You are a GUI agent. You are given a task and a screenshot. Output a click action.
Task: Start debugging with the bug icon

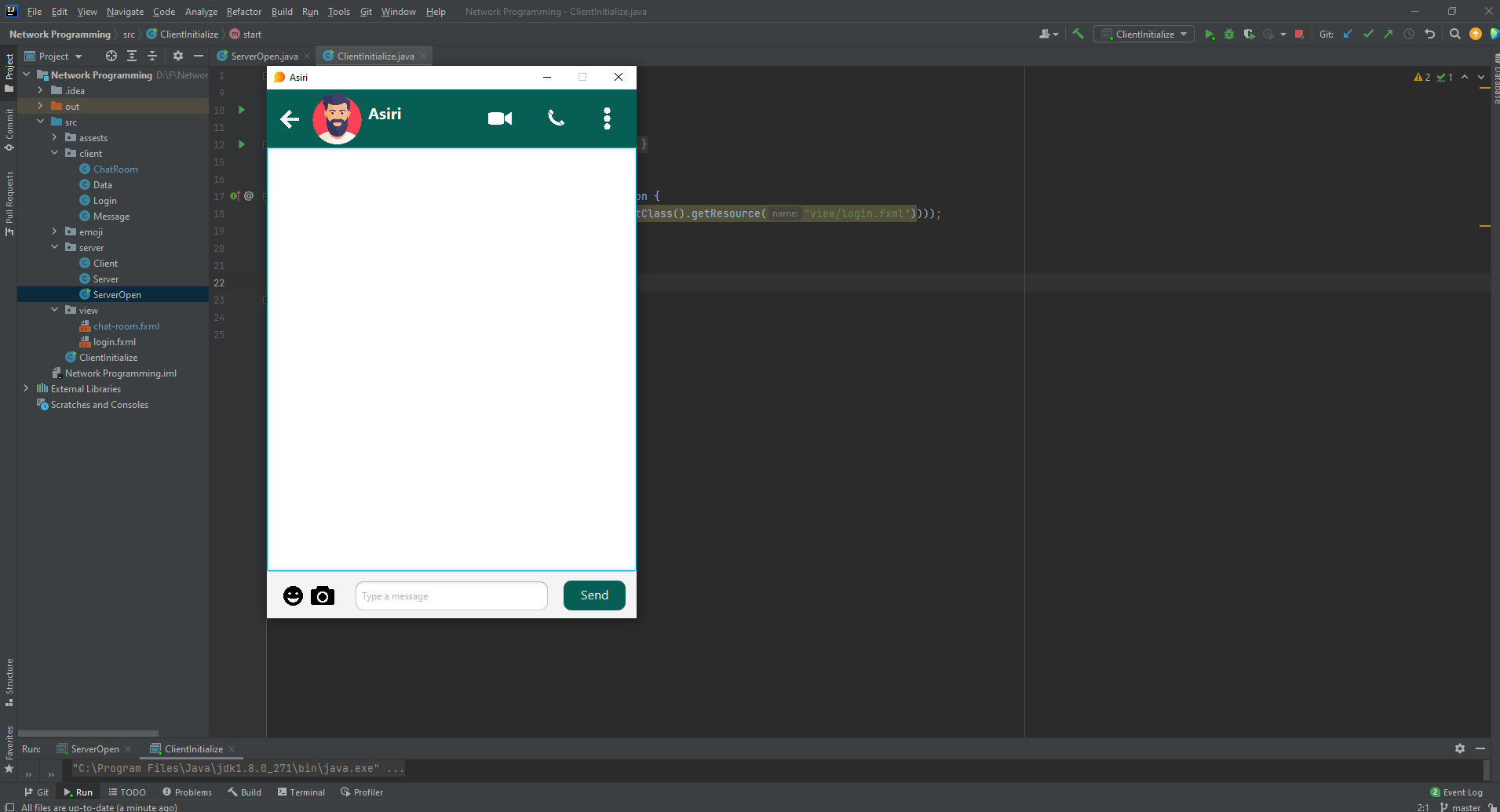(x=1228, y=34)
